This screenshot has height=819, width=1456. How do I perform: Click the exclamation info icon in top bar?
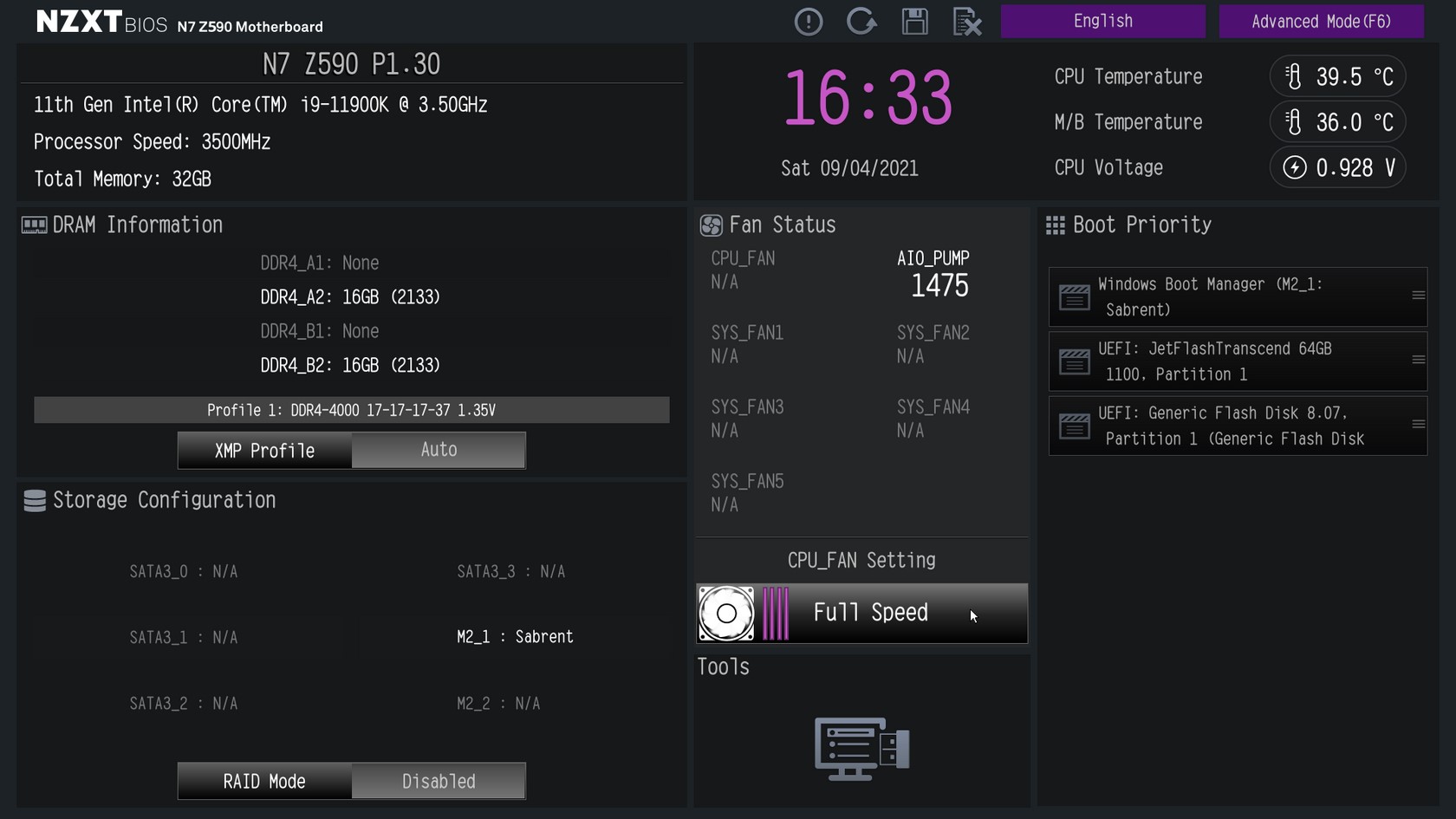[x=809, y=22]
